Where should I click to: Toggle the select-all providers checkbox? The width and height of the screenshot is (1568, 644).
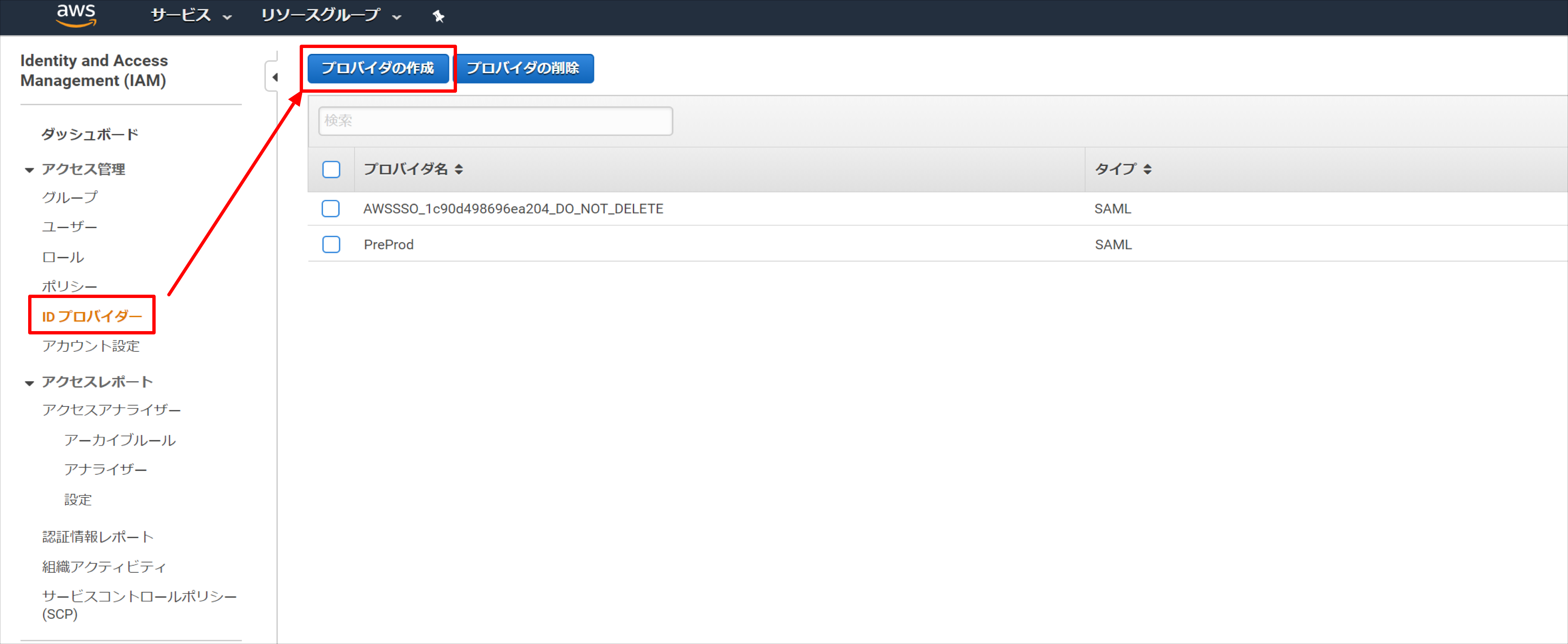[x=331, y=169]
